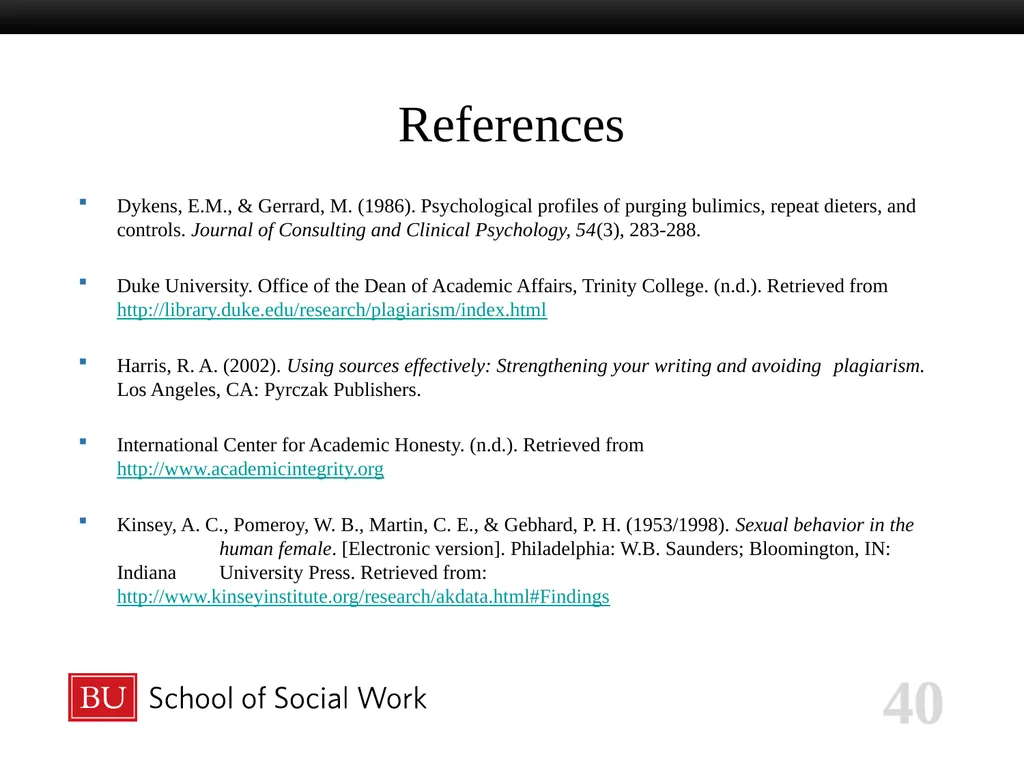
Task: Open the library.duke.edu plagiarism link
Action: click(332, 310)
